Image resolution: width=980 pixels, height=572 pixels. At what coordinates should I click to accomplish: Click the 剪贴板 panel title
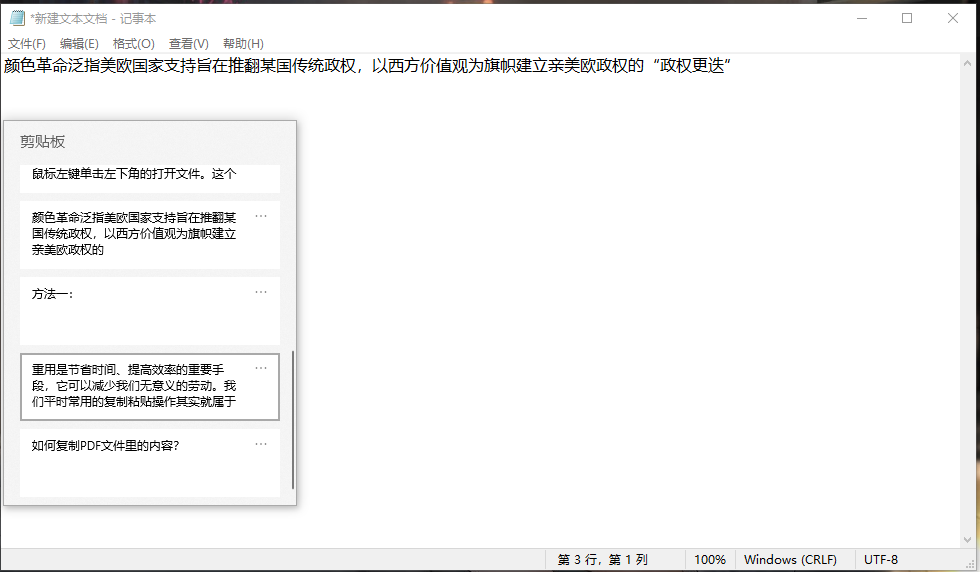tap(42, 142)
